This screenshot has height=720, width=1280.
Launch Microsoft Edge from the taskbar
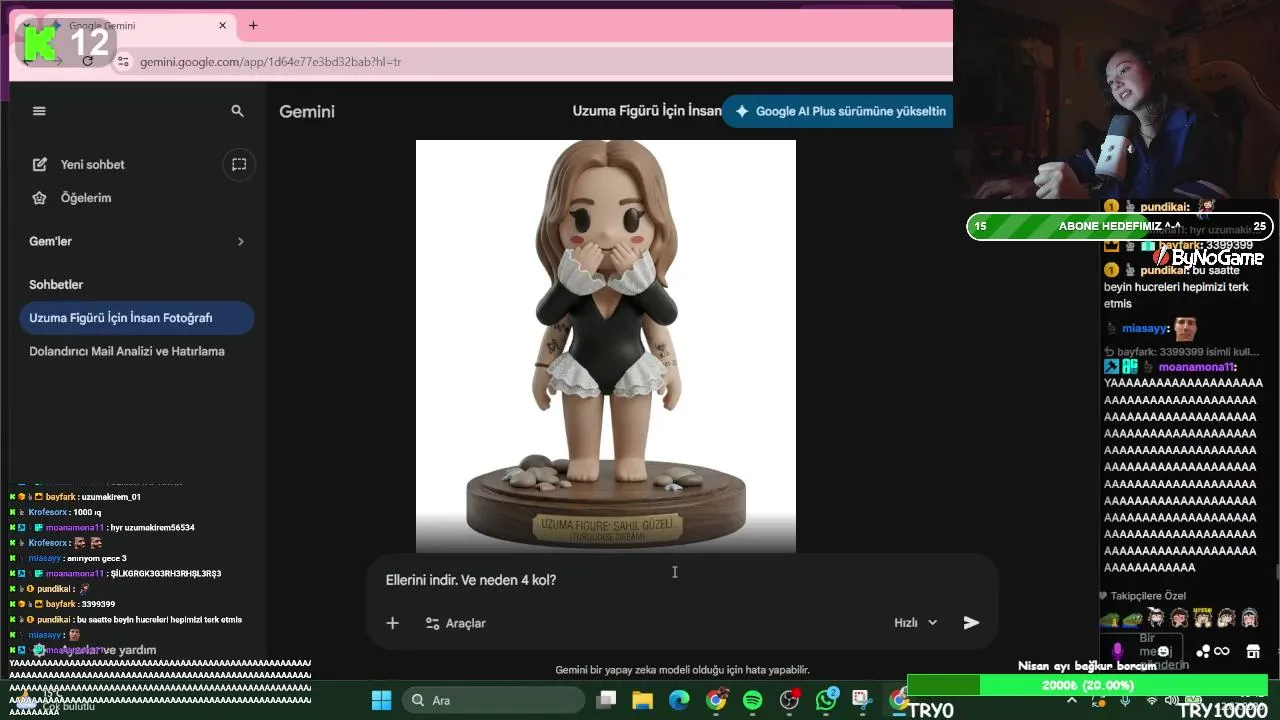679,700
